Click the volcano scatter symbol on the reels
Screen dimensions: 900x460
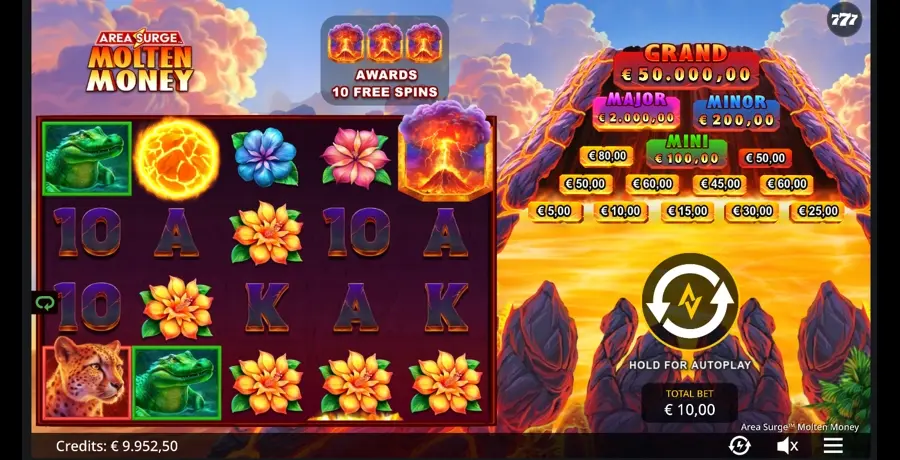(445, 150)
